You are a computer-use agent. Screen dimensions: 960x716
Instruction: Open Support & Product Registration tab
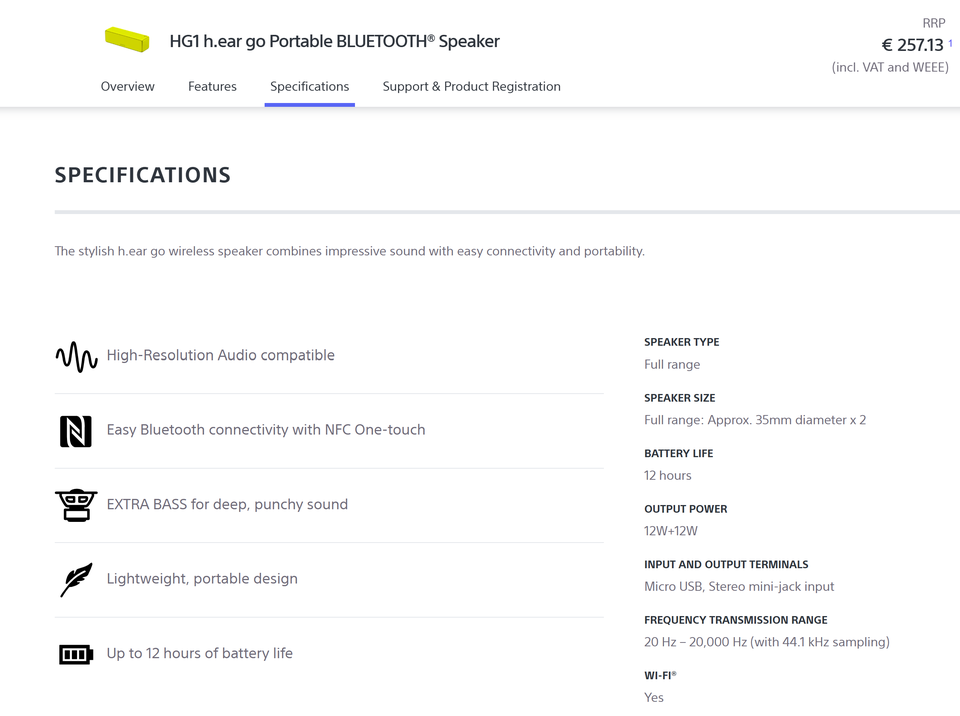coord(471,87)
